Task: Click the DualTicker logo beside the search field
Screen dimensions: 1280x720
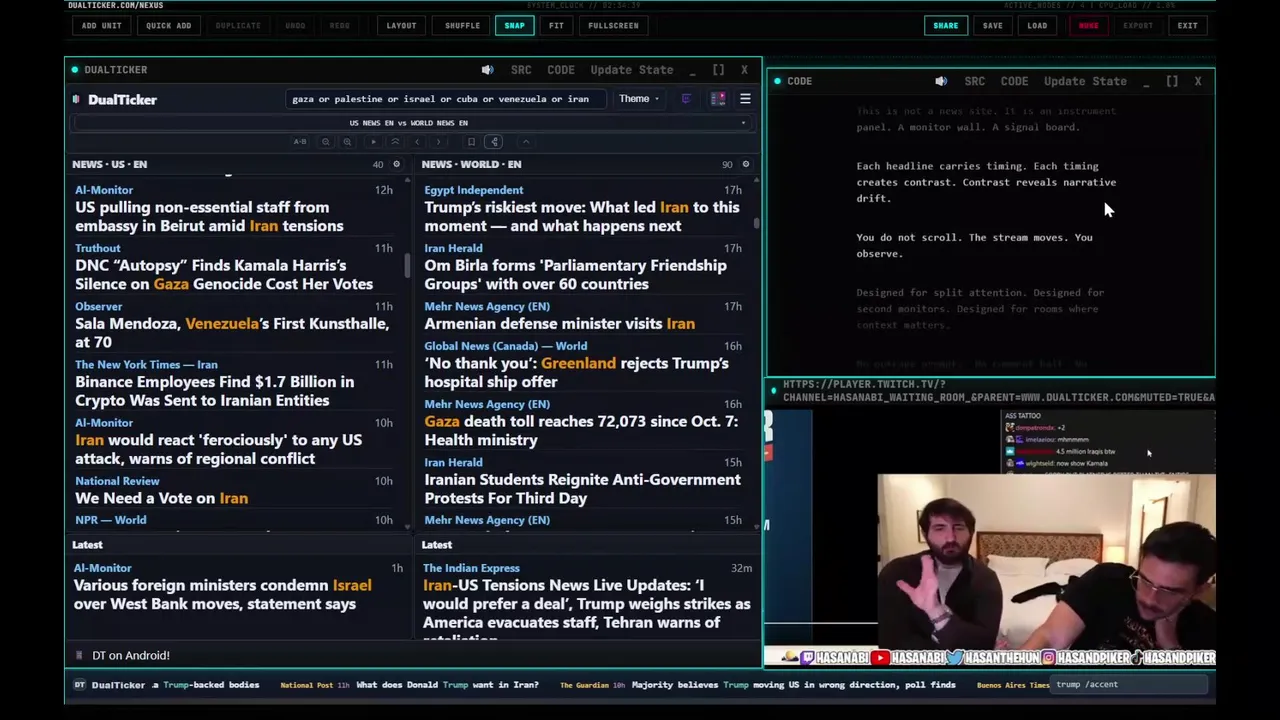Action: click(x=114, y=100)
